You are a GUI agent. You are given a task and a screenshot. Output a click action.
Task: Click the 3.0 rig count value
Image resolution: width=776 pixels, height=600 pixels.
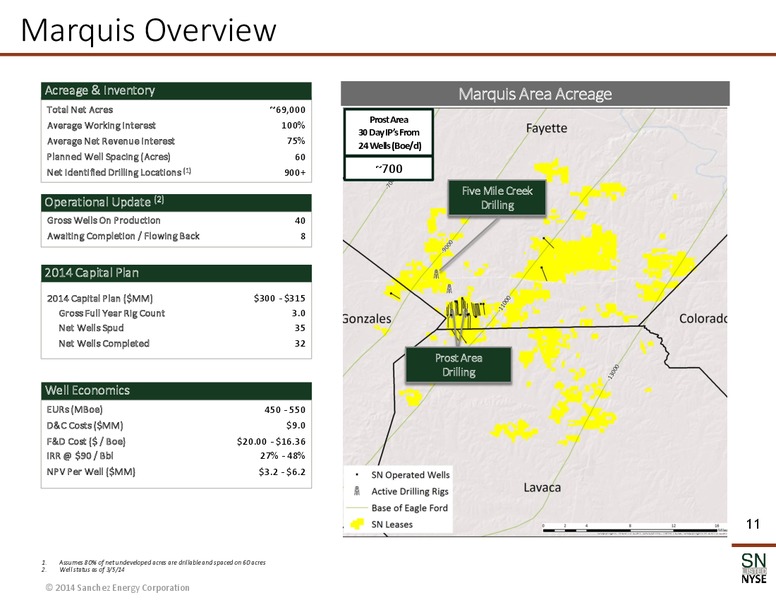click(x=298, y=313)
